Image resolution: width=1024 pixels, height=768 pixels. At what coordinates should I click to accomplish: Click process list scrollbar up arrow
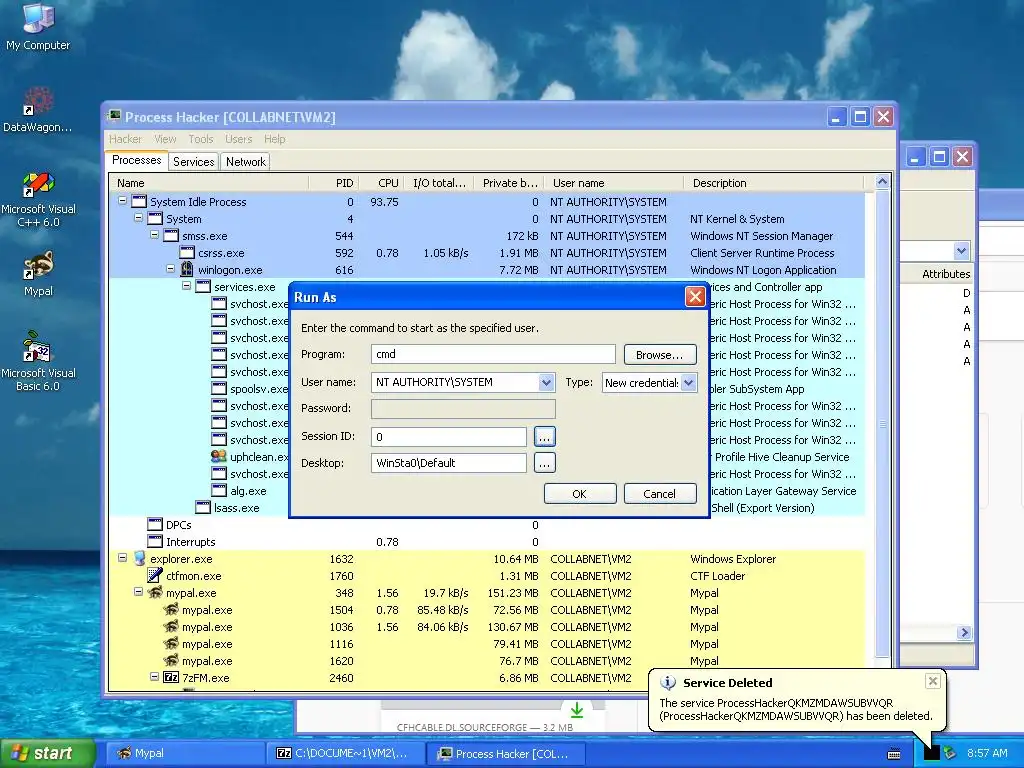pos(882,182)
